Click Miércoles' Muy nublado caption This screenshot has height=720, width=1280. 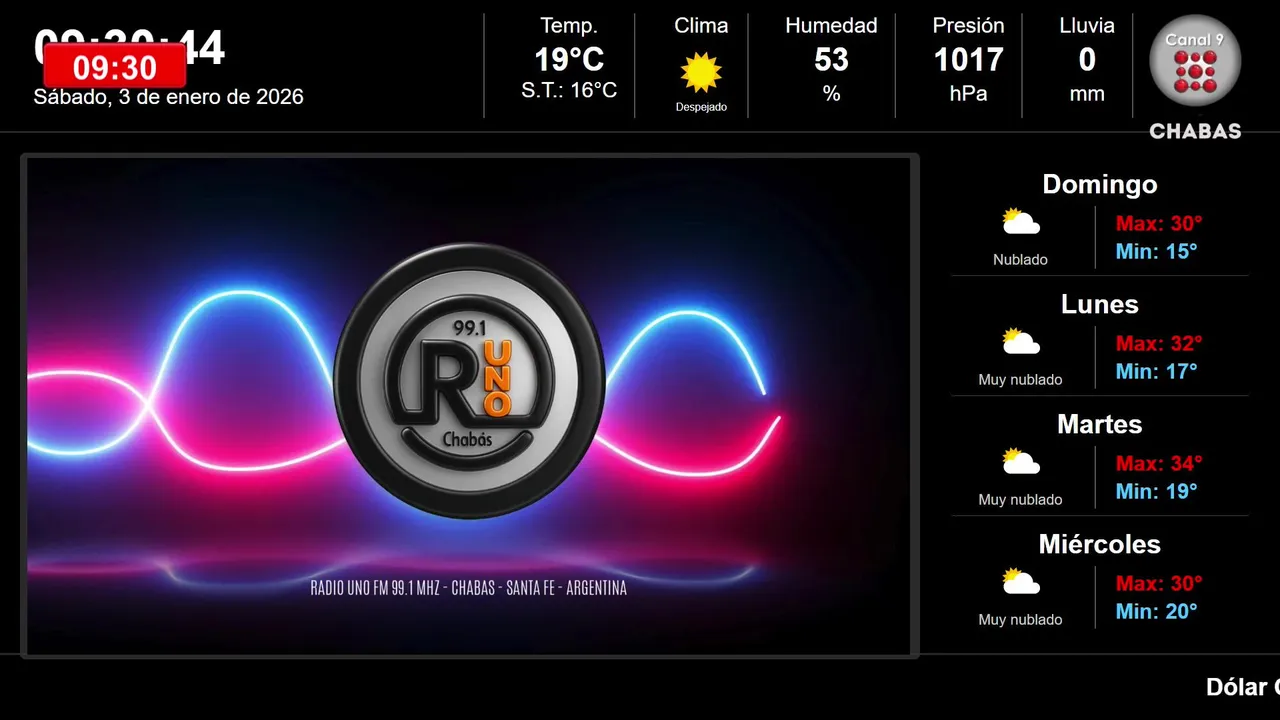point(1021,620)
